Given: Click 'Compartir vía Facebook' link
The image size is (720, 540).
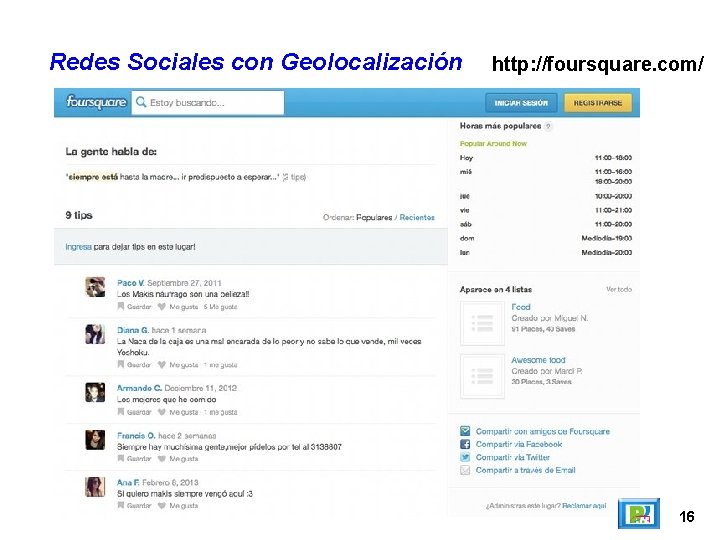Looking at the screenshot, I should click(519, 444).
